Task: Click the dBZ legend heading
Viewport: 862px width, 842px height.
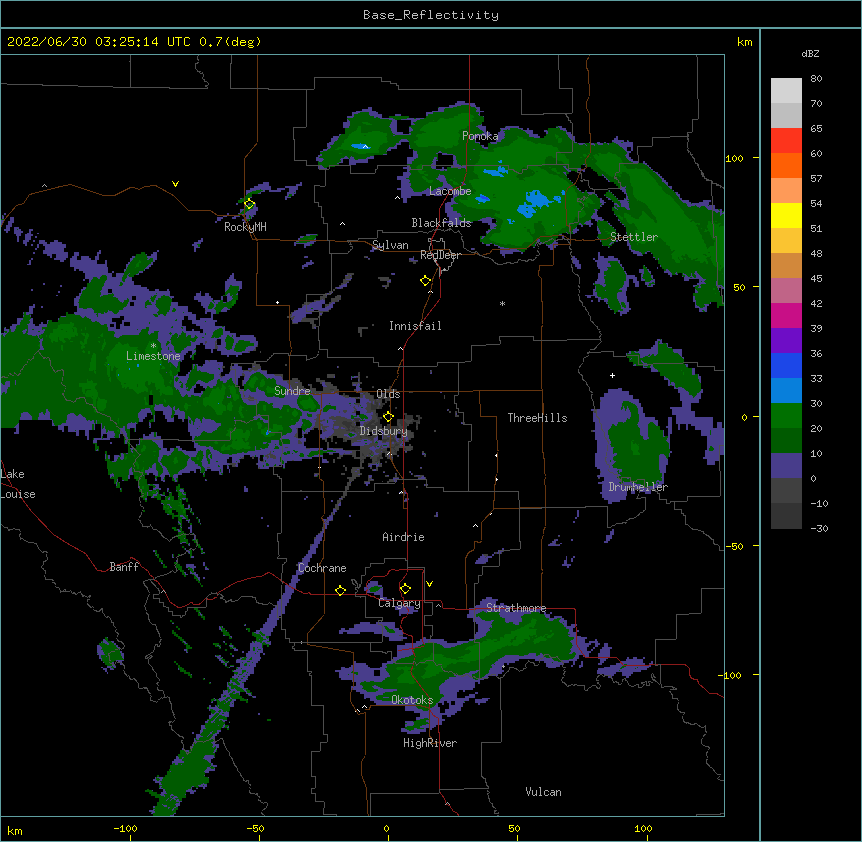Action: click(x=810, y=53)
